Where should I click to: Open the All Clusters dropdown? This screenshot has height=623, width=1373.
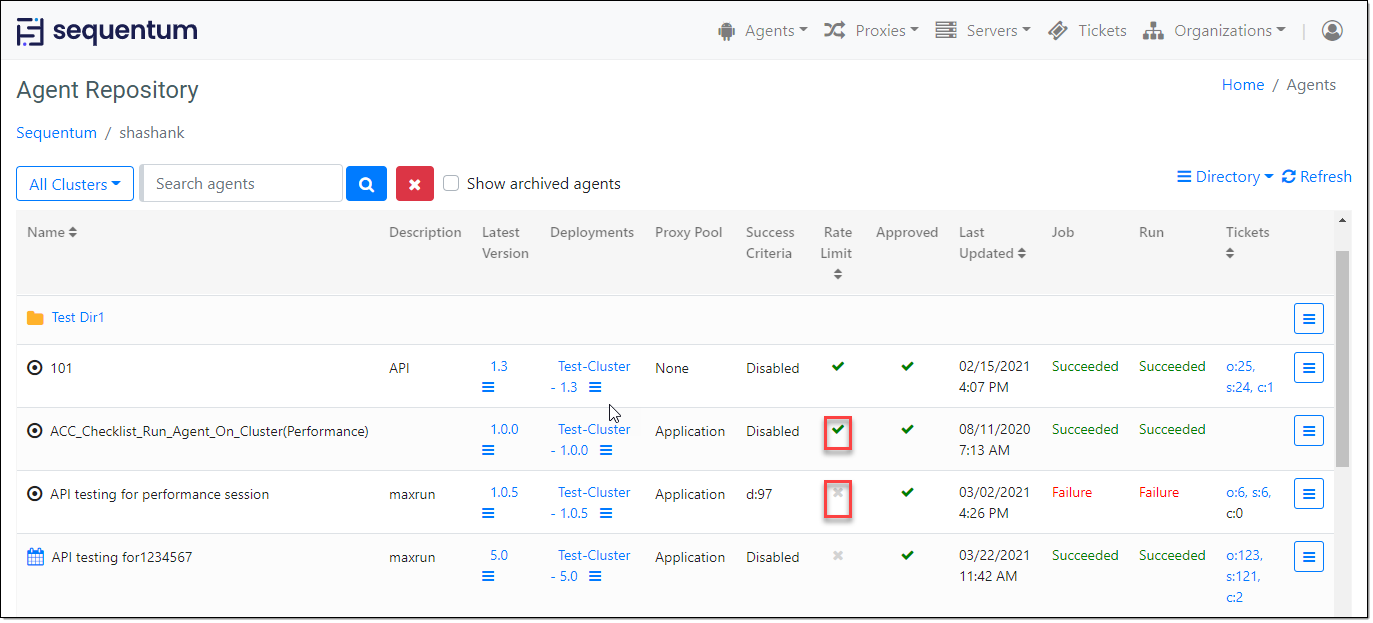75,184
